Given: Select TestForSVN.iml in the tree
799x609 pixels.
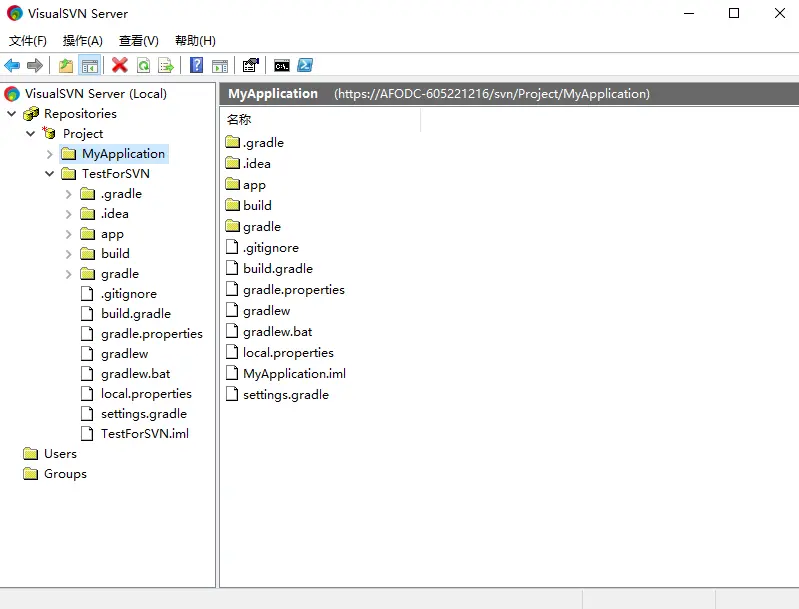Looking at the screenshot, I should pos(145,434).
